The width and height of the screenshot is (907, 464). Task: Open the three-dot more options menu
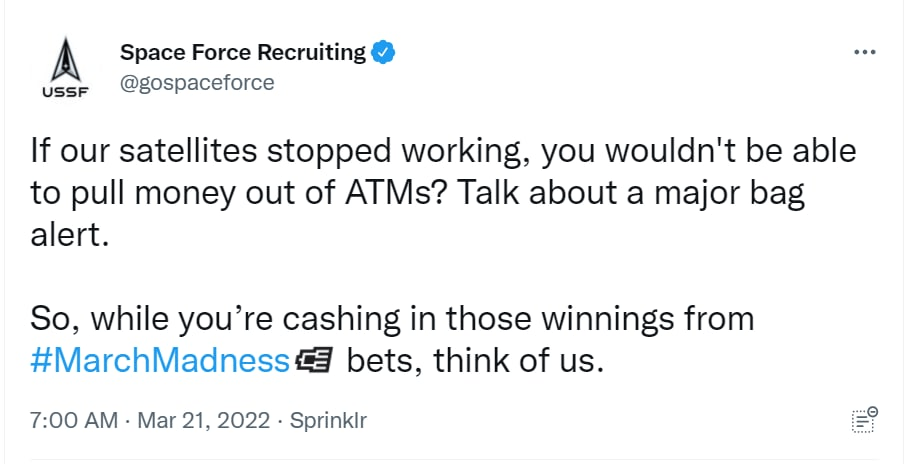click(864, 52)
